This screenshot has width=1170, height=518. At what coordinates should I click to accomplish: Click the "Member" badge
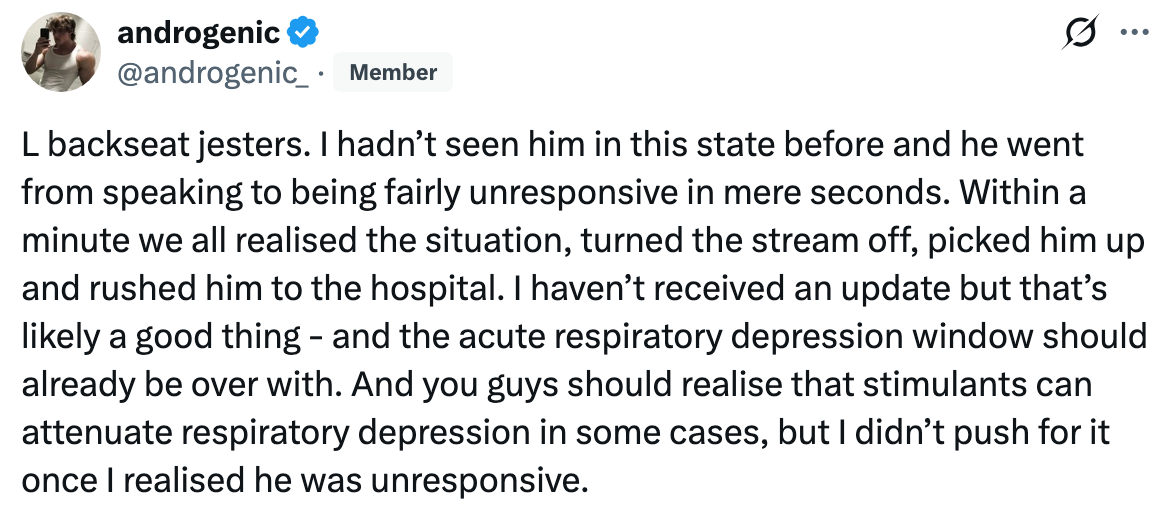click(x=393, y=72)
